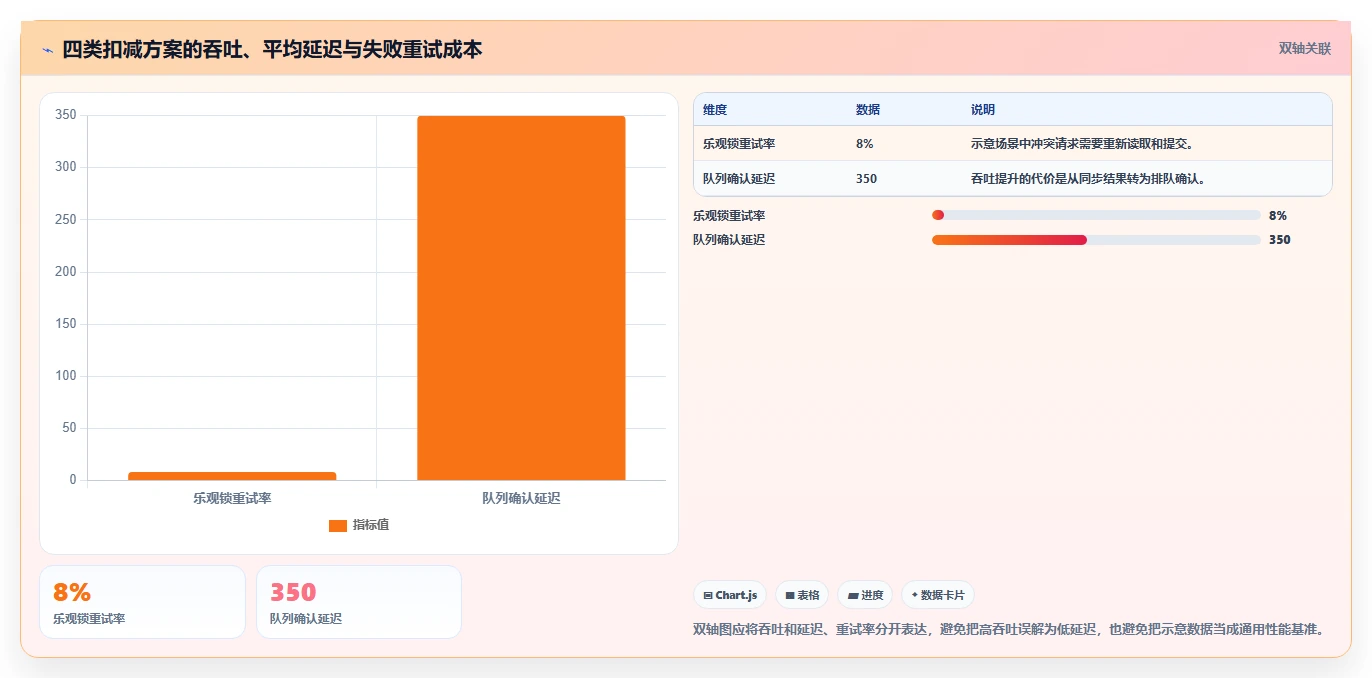Image resolution: width=1372 pixels, height=678 pixels.
Task: Click the 350 y-axis tick label
Action: click(66, 115)
